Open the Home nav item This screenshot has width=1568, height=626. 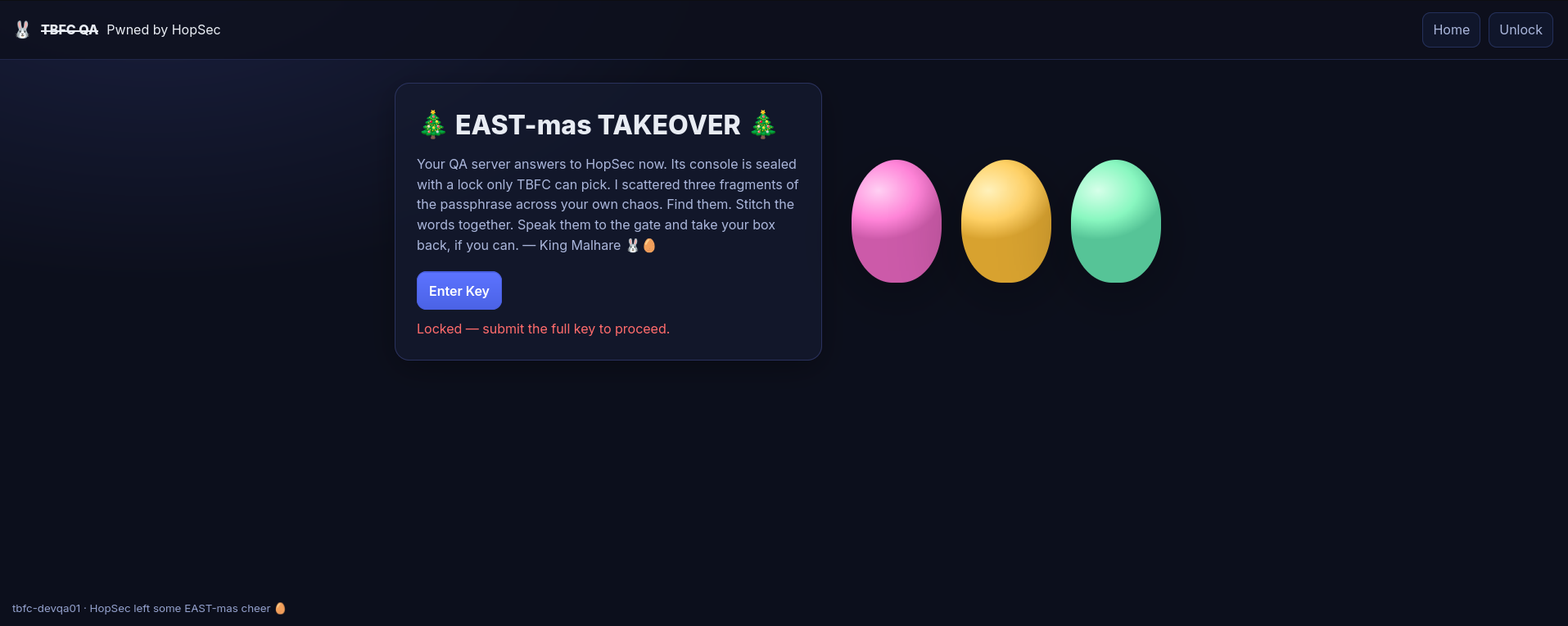click(x=1451, y=29)
